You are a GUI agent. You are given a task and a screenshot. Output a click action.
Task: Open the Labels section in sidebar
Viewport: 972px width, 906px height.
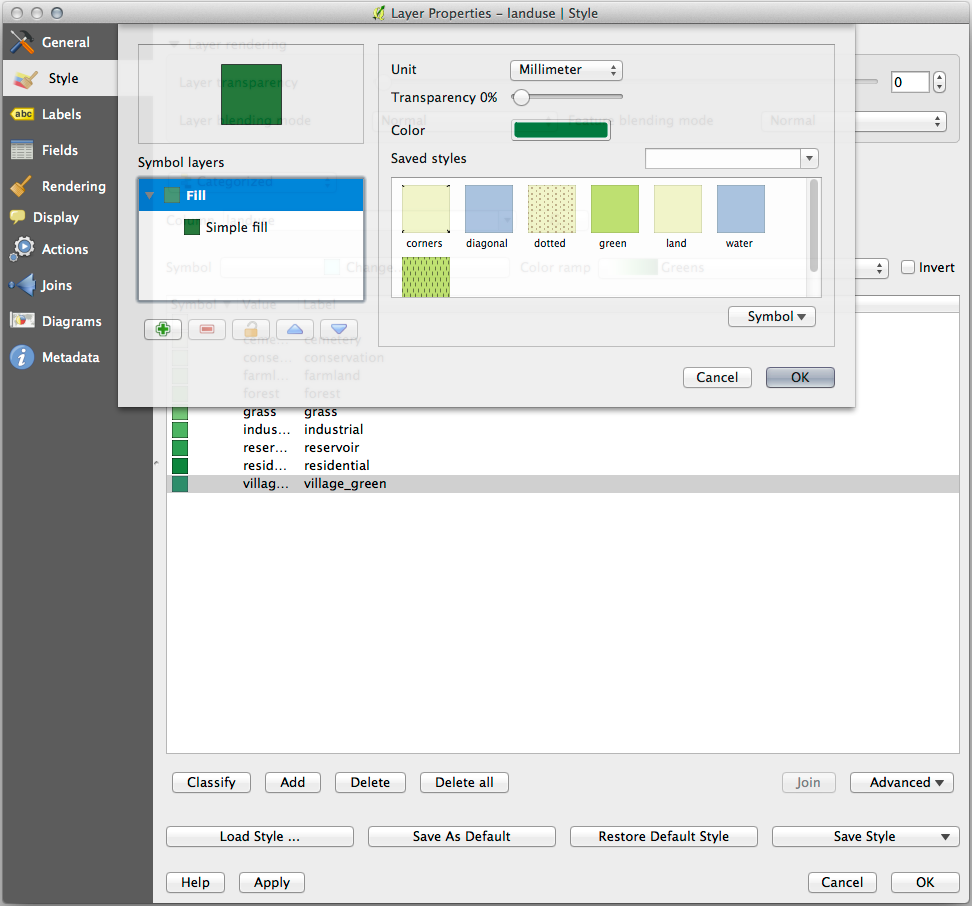point(61,114)
